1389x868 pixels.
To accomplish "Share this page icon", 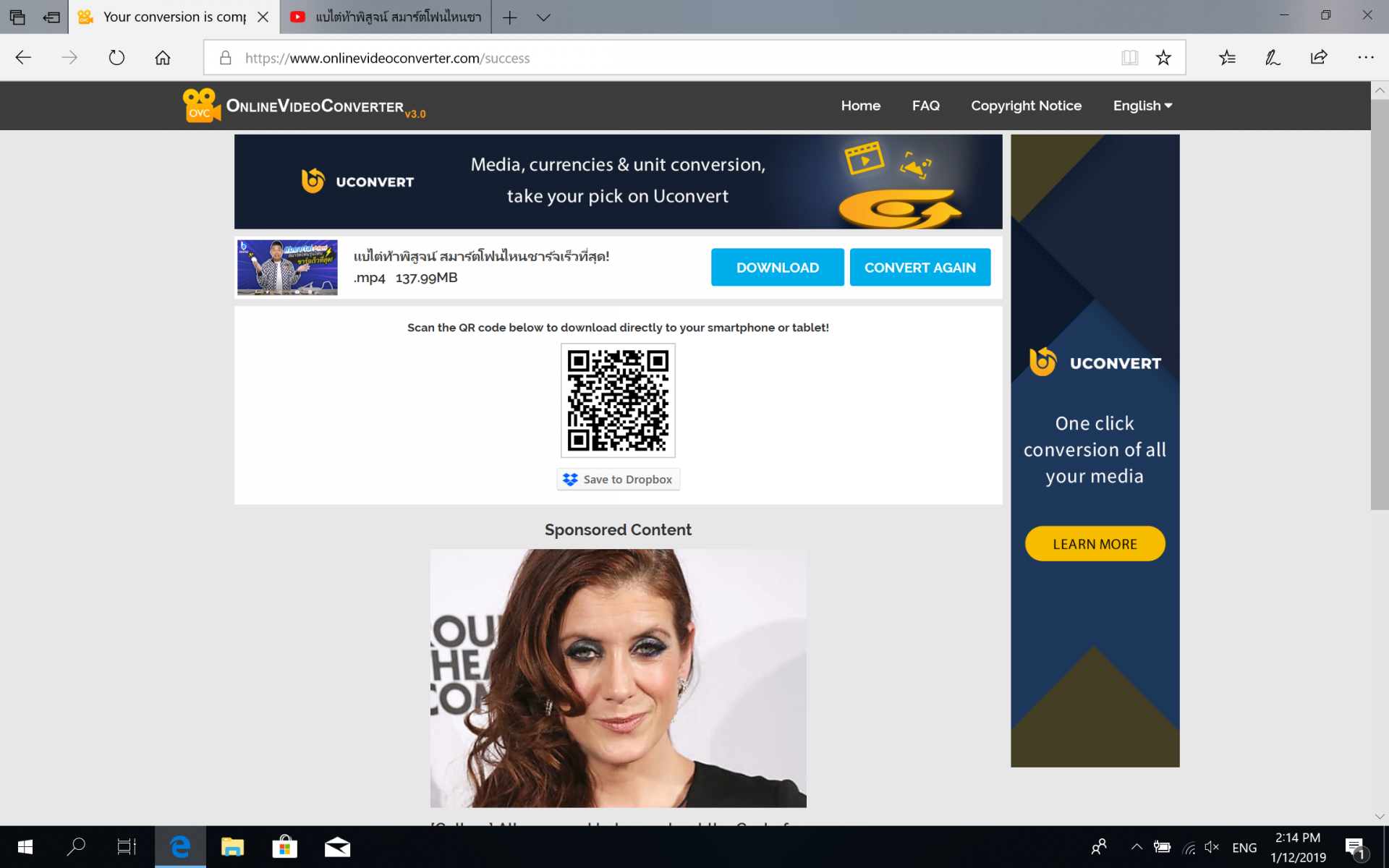I will tap(1319, 58).
